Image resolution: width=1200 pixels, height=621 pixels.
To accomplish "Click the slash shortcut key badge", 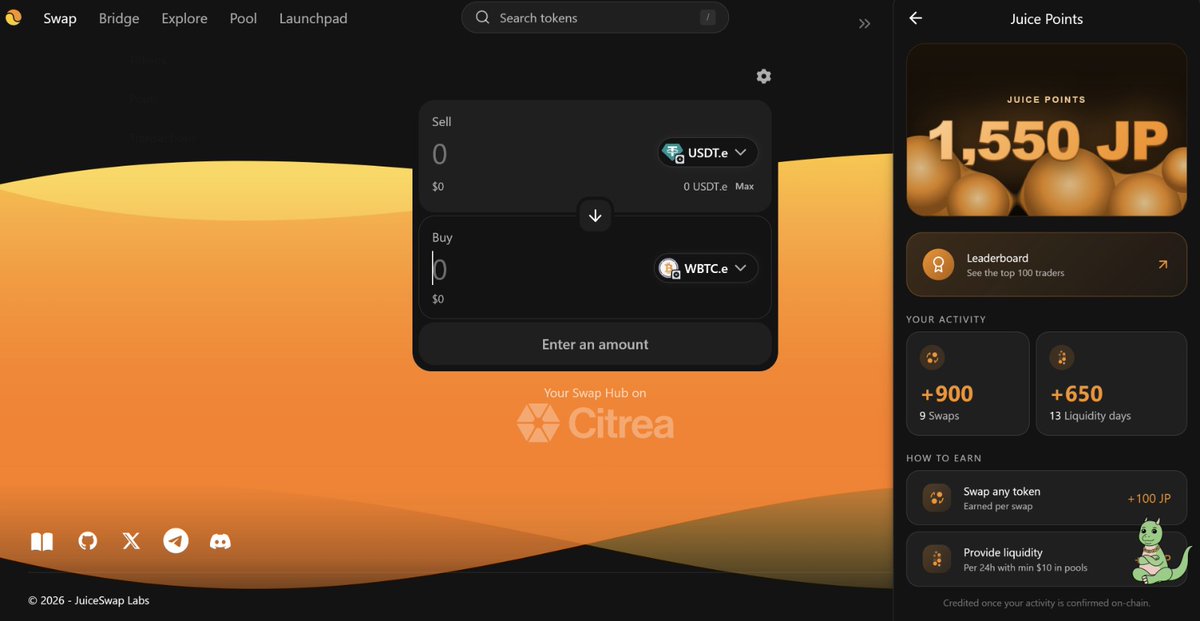I will point(708,18).
